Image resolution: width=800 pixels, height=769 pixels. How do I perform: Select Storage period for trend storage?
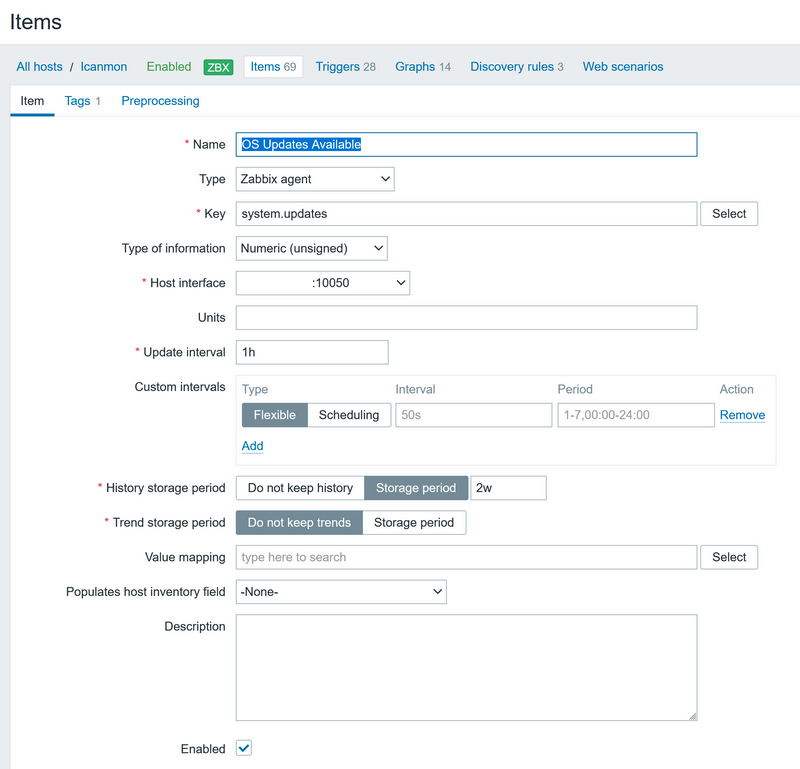[413, 522]
